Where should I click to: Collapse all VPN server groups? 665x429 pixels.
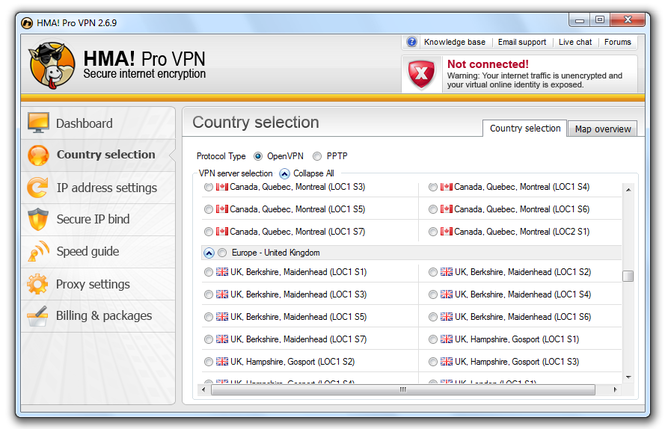coord(285,173)
